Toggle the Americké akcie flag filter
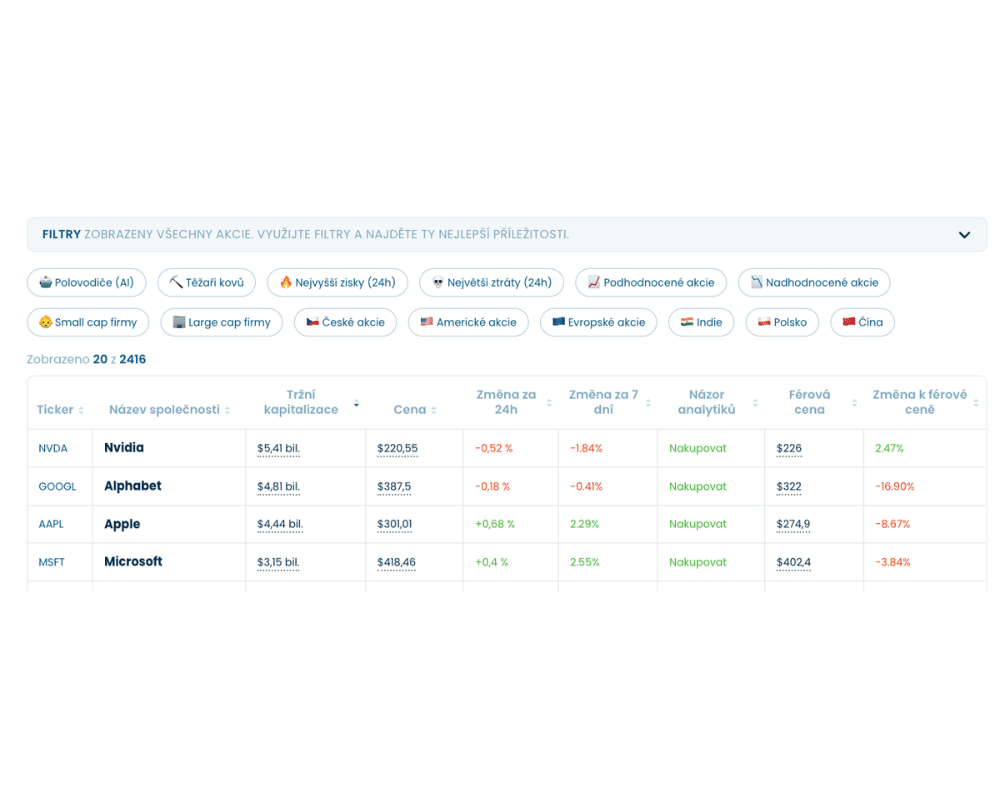This screenshot has height=800, width=1000. 468,322
